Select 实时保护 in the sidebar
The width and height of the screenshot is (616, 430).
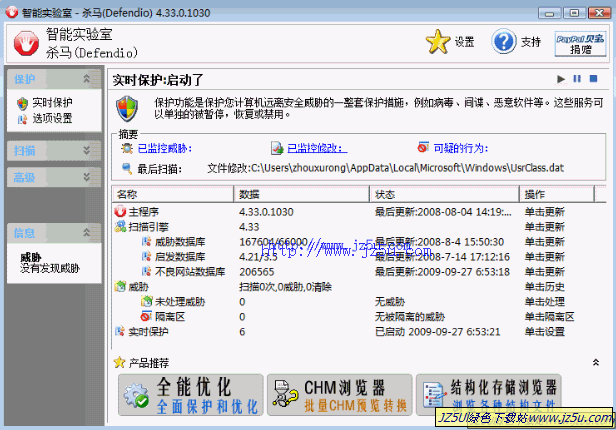tap(52, 103)
